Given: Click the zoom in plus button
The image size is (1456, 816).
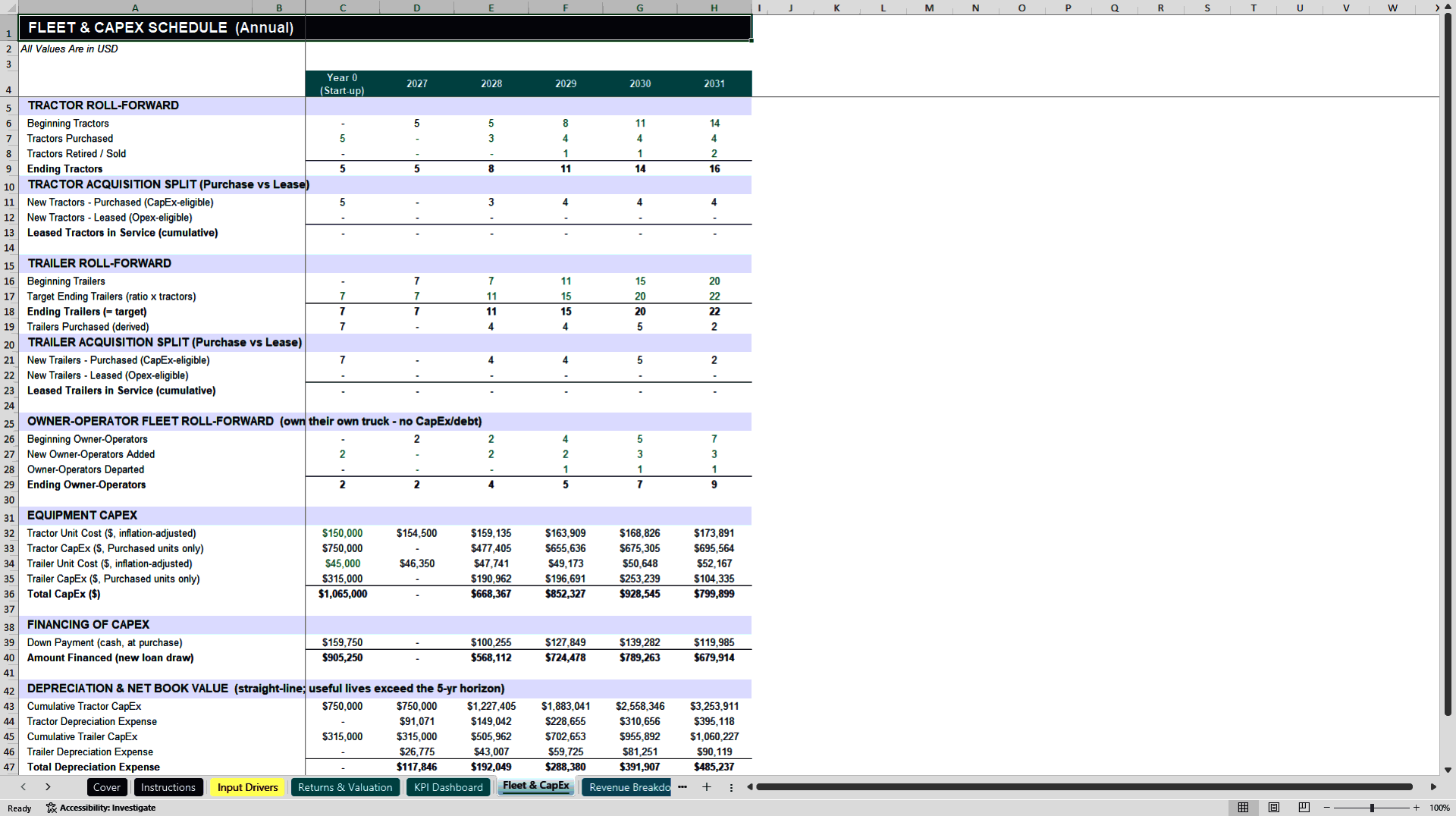Looking at the screenshot, I should (1416, 808).
